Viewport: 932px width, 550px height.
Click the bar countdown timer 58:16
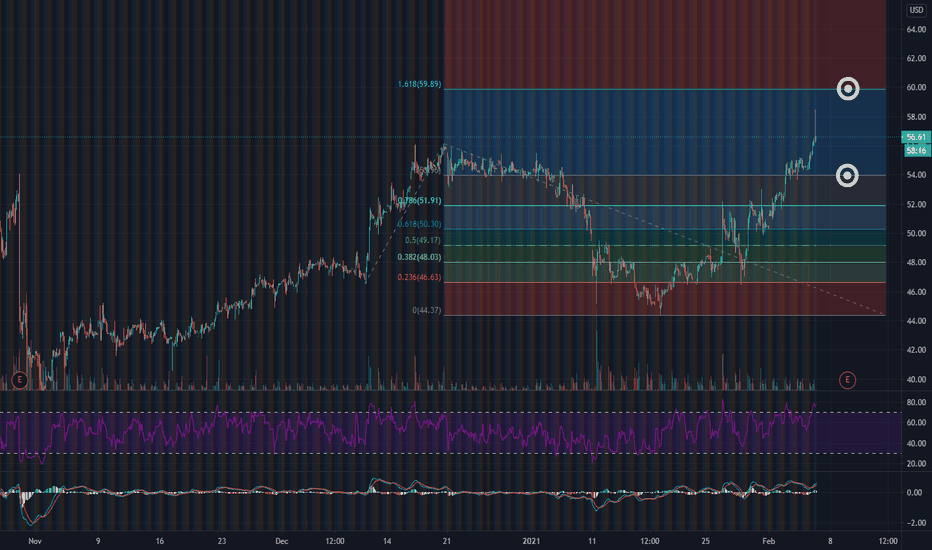tap(916, 151)
